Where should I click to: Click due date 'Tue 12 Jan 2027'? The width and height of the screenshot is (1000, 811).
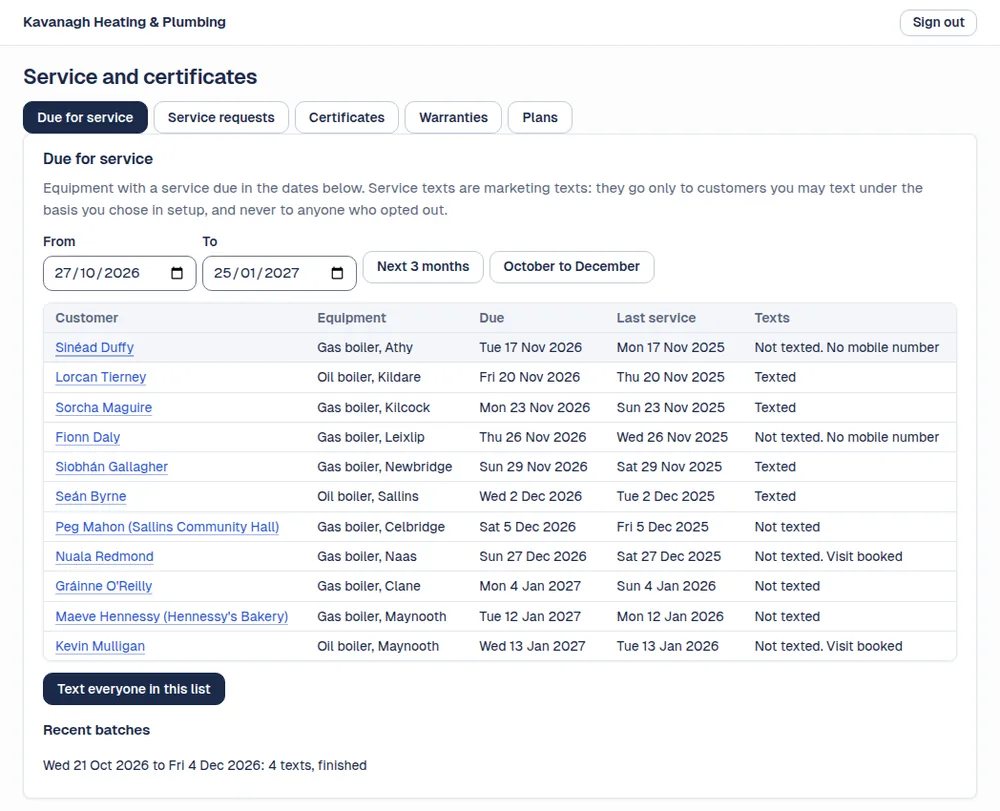pyautogui.click(x=530, y=617)
